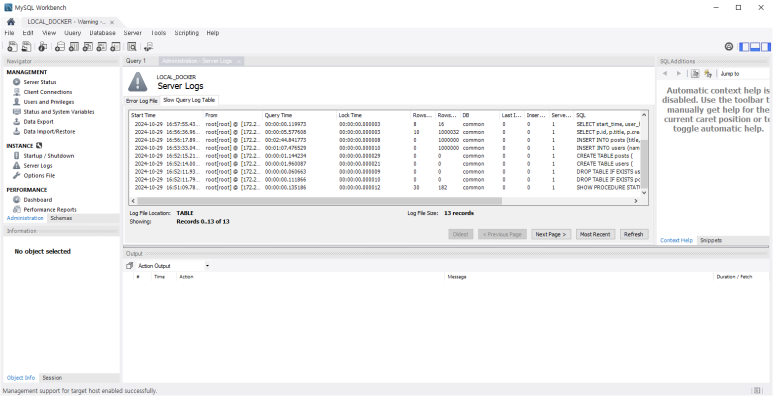Switch to the Snippets tab
This screenshot has height=396, width=773.
coord(711,241)
